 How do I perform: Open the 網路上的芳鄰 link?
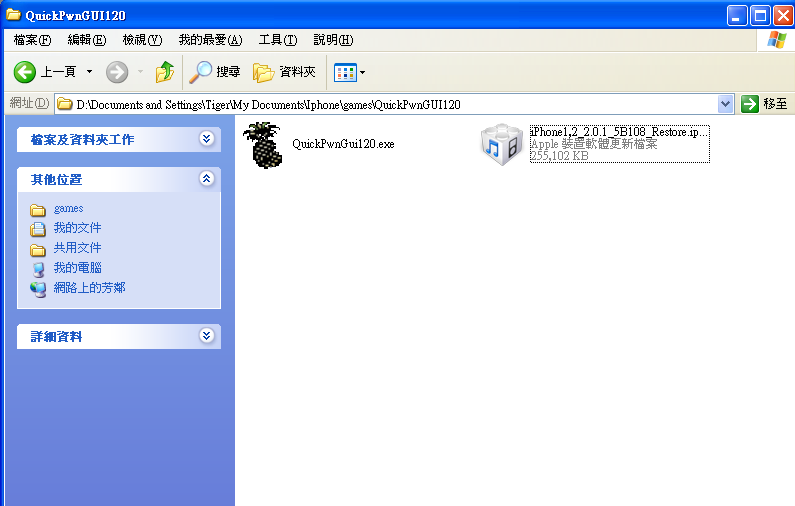pyautogui.click(x=89, y=288)
